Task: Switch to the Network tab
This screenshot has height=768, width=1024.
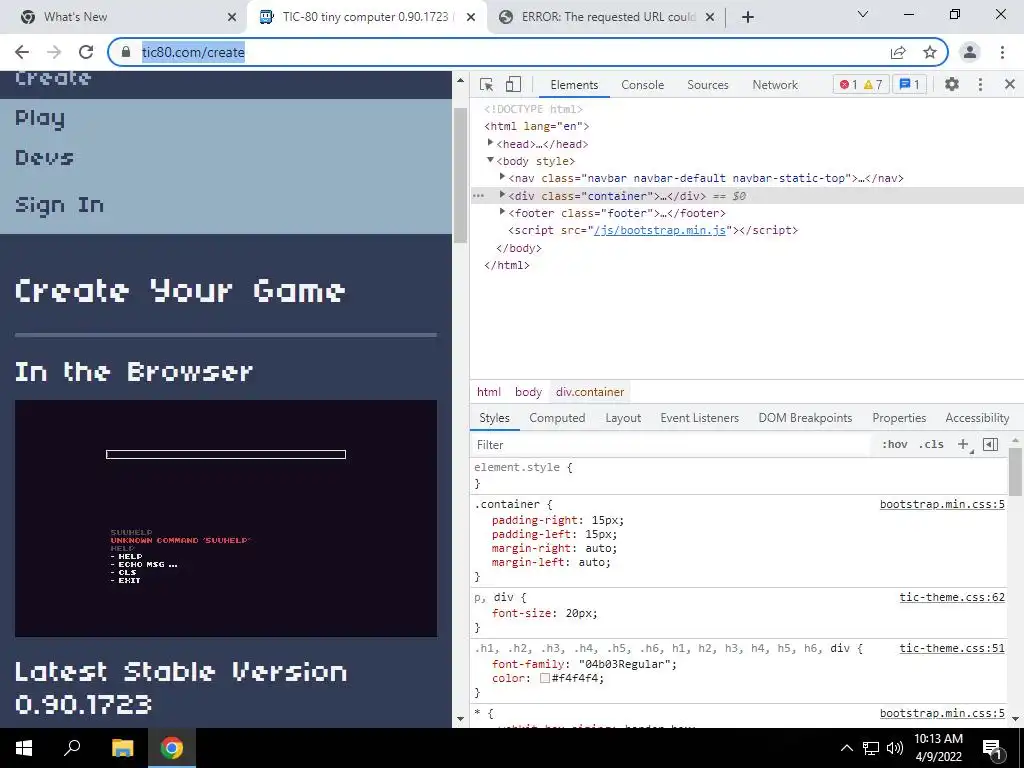Action: tap(775, 85)
